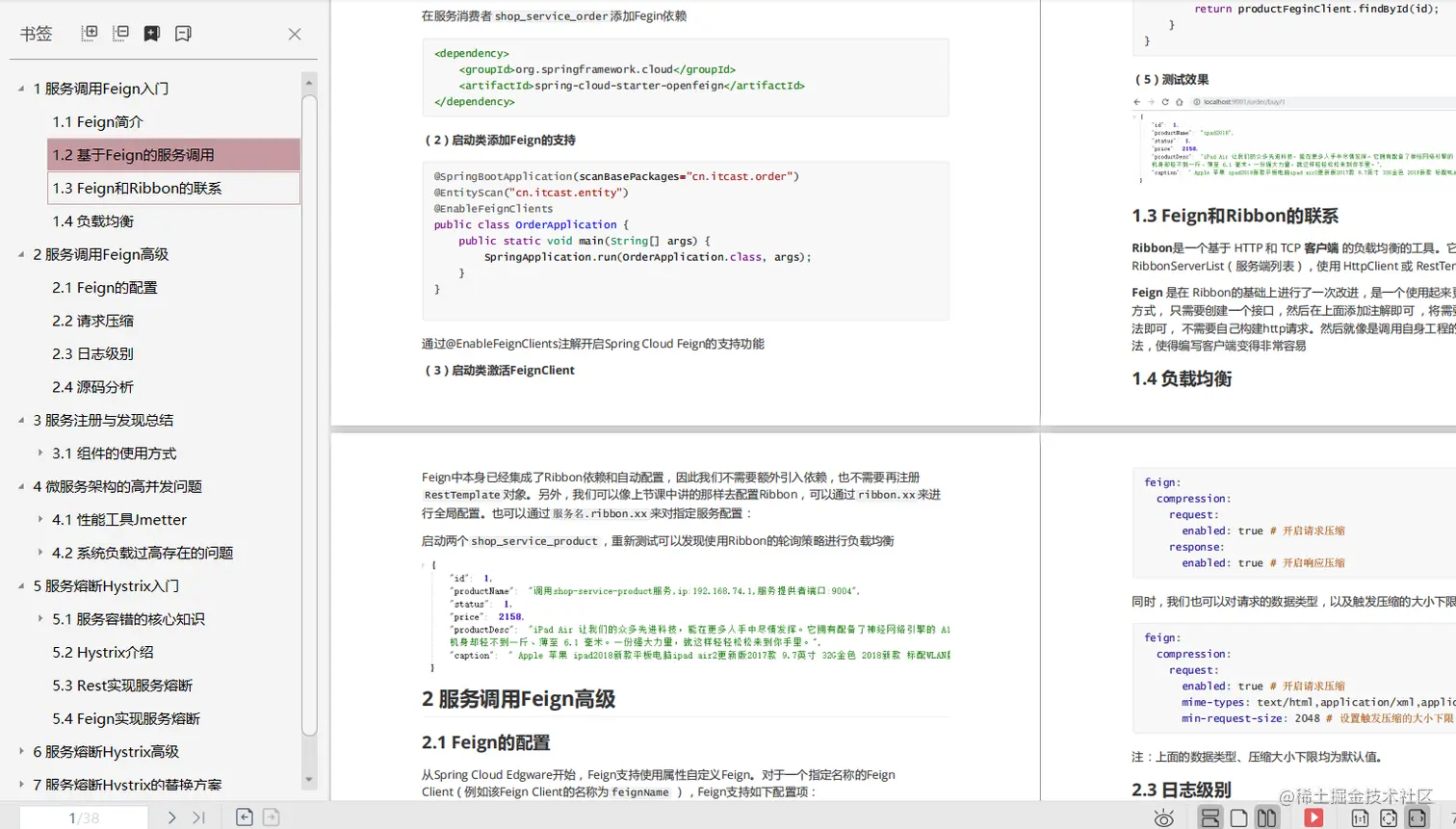Select bookmark '1.2 基于Feign的服务调用'
Image resolution: width=1456 pixels, height=829 pixels.
[174, 155]
